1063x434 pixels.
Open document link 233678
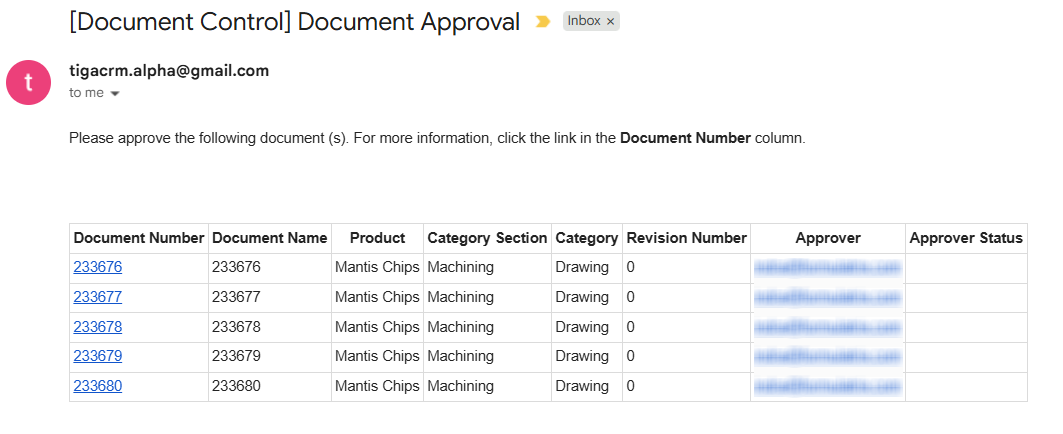coord(98,327)
